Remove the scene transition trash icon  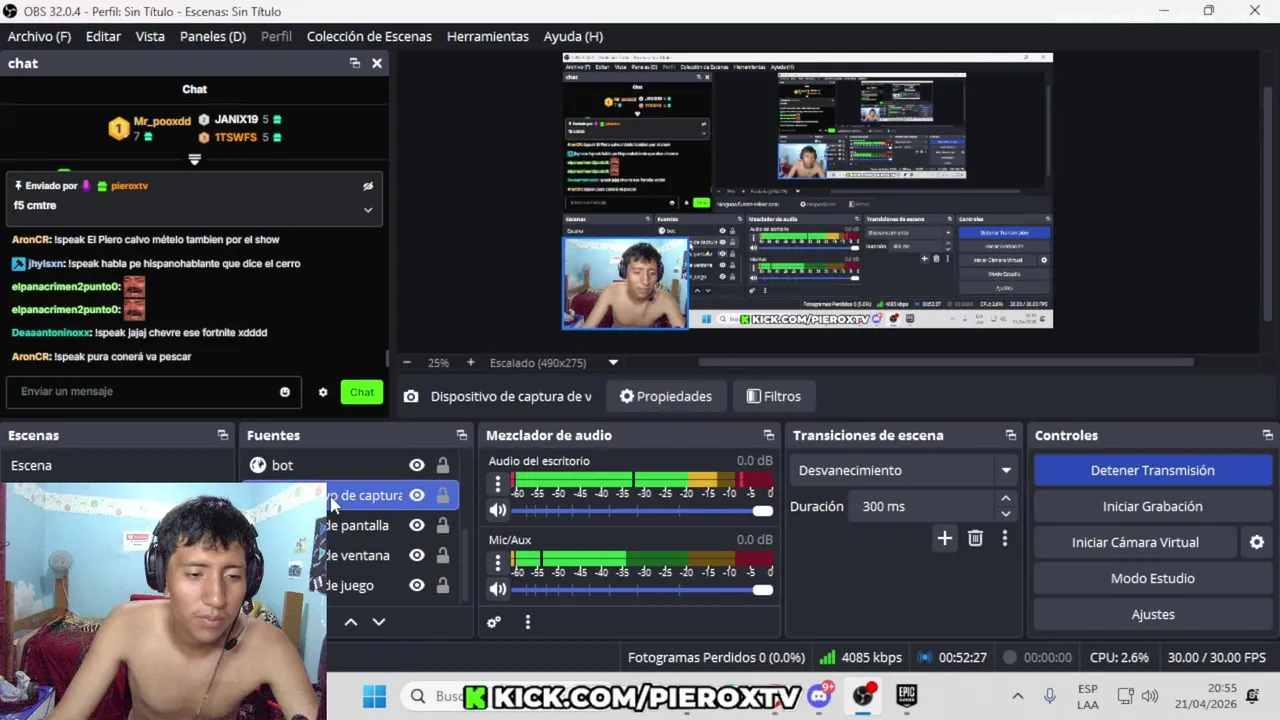click(x=975, y=539)
